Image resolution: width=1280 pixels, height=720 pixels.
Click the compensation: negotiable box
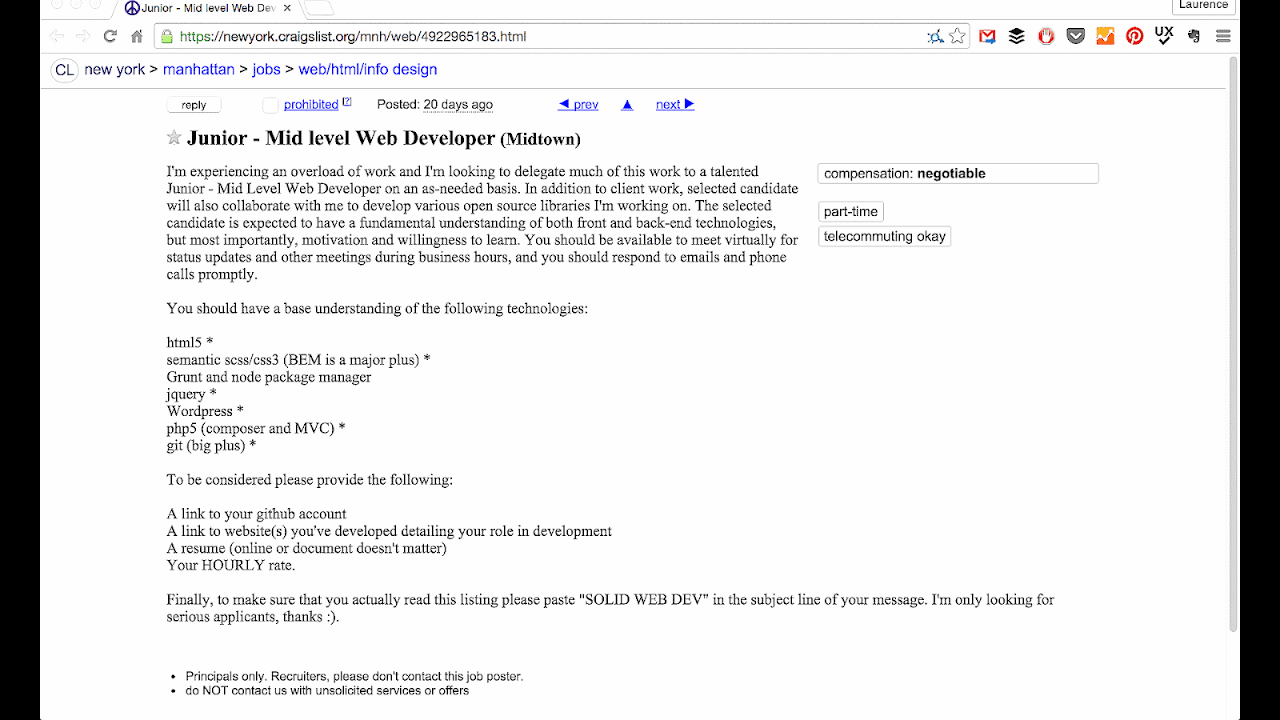[958, 173]
